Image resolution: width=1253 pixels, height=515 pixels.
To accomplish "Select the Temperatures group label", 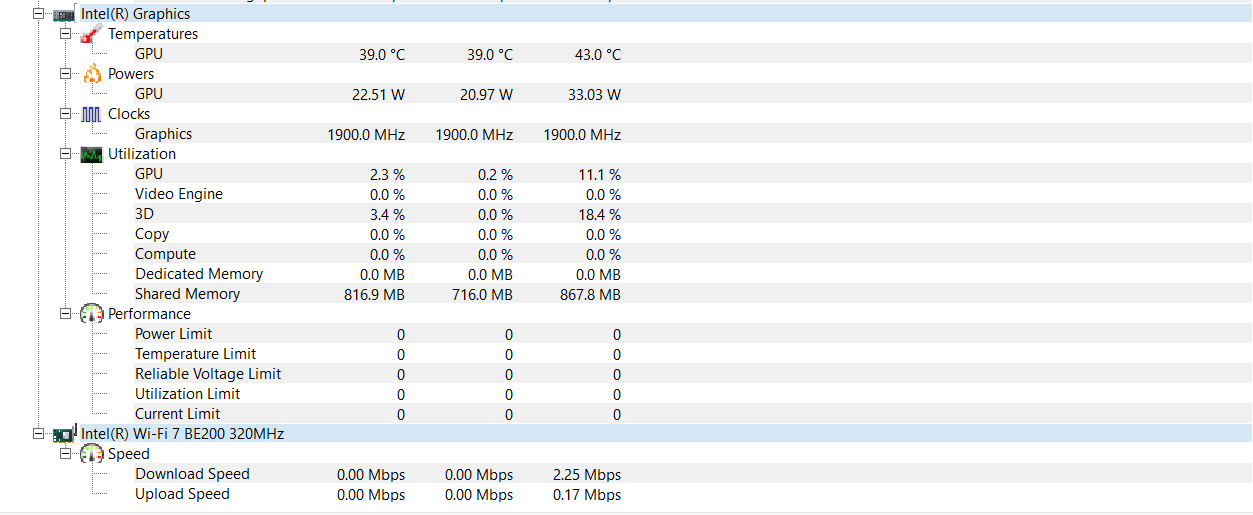I will pos(153,34).
